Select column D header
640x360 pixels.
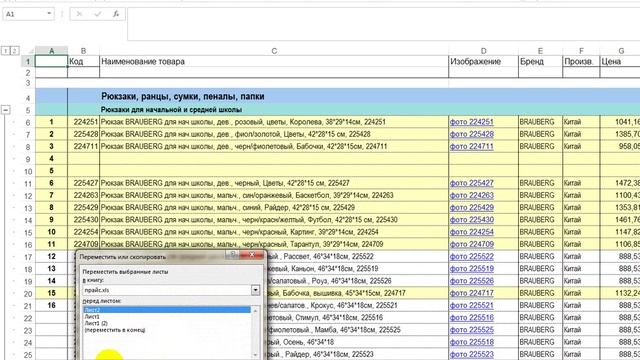coord(483,51)
